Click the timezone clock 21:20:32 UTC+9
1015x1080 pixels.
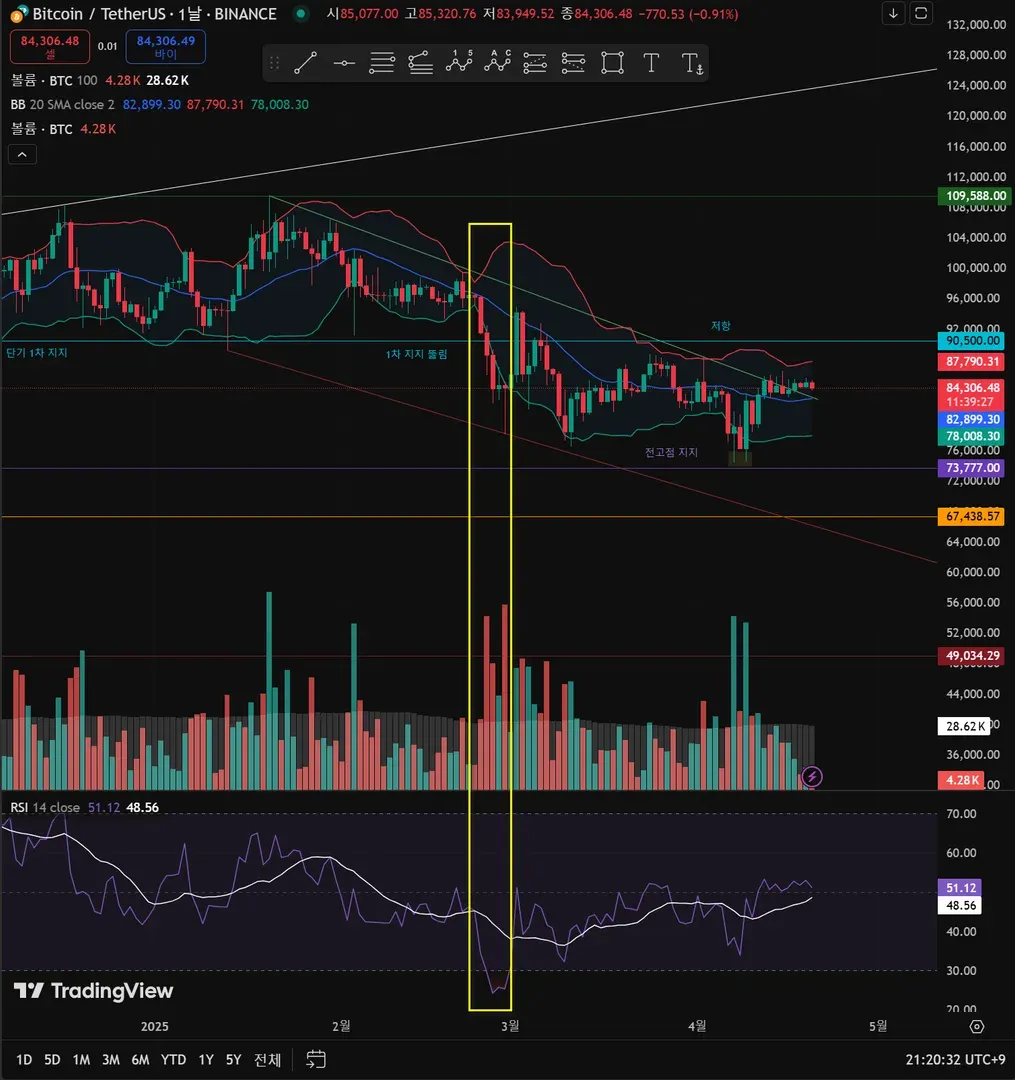[x=955, y=1059]
